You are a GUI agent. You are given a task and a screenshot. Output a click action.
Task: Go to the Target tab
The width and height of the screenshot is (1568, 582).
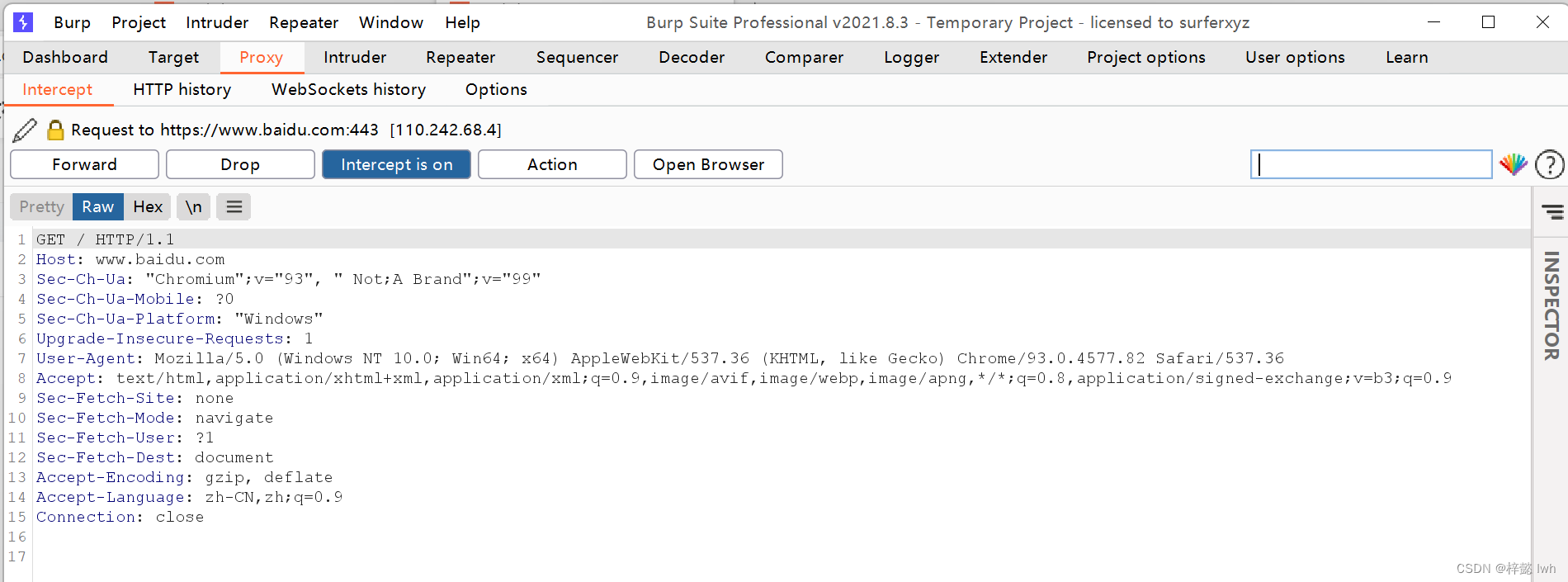173,57
